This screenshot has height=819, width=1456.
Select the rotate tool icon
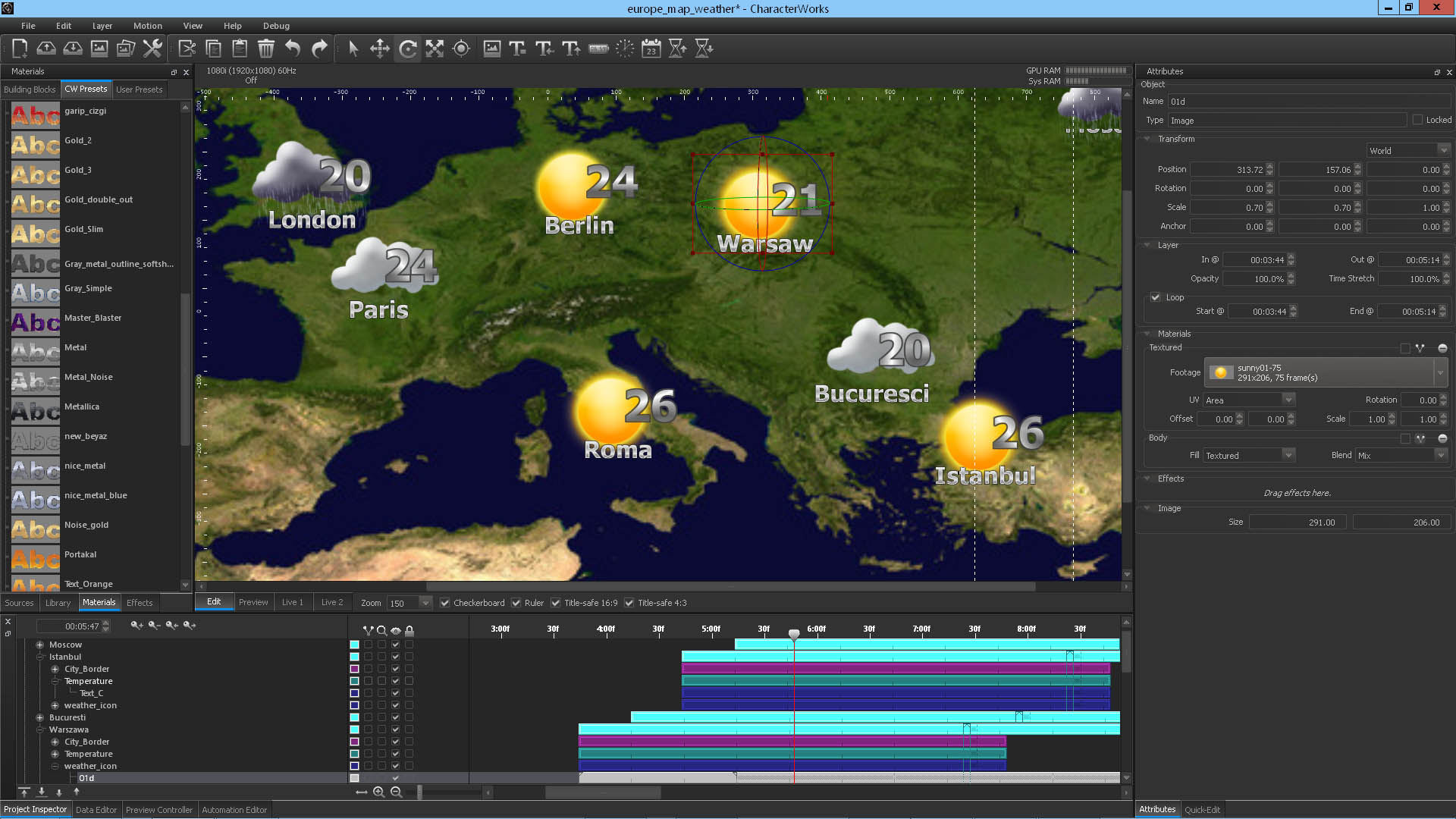407,49
